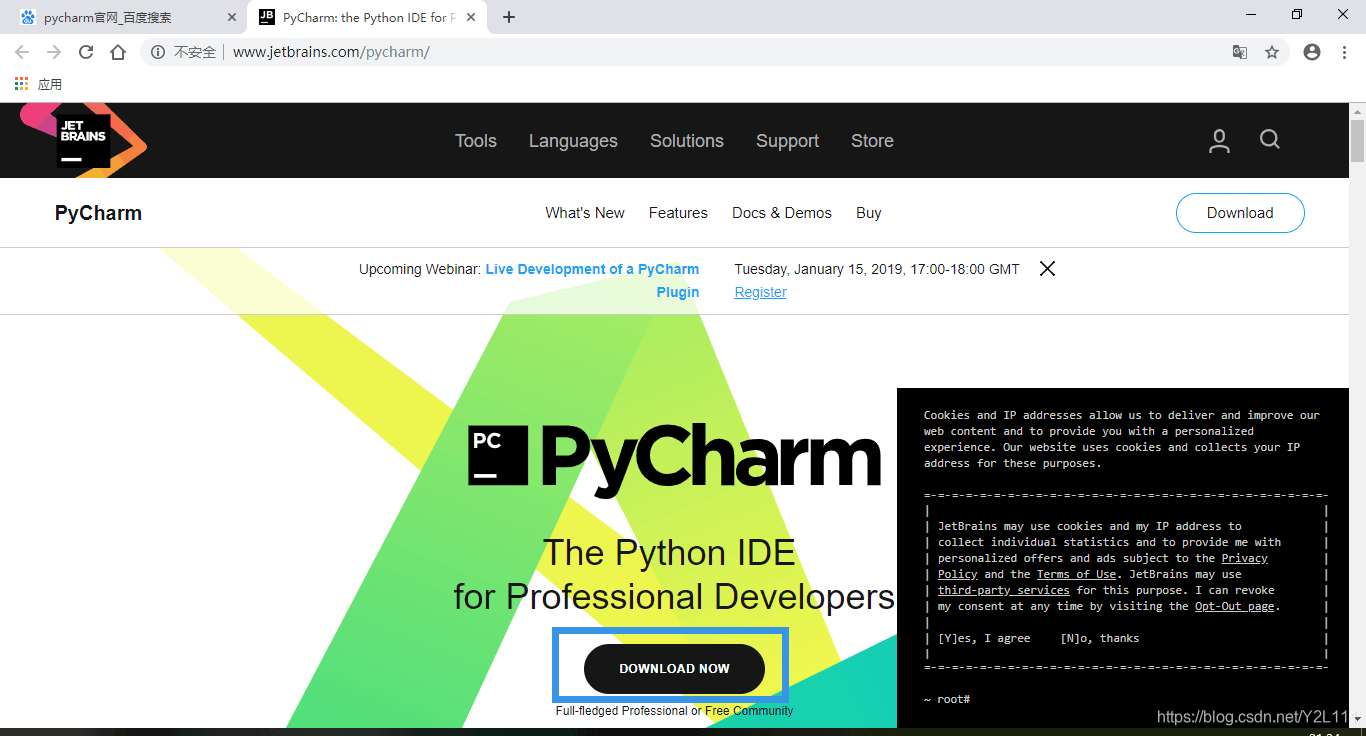Click the PyCharm product name heading
The height and width of the screenshot is (736, 1366).
tap(98, 213)
